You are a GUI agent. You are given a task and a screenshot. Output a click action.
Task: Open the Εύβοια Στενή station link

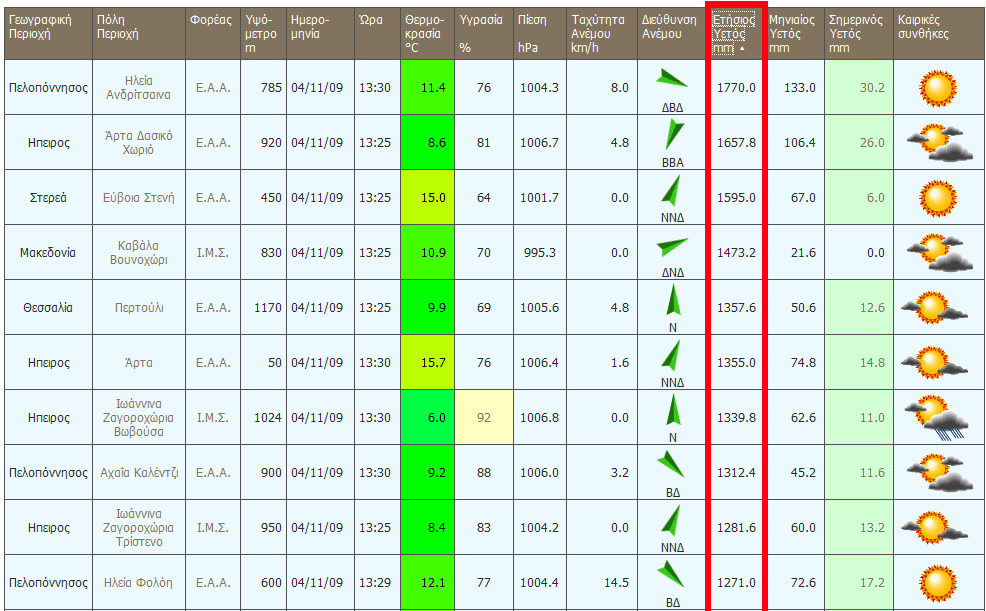138,198
